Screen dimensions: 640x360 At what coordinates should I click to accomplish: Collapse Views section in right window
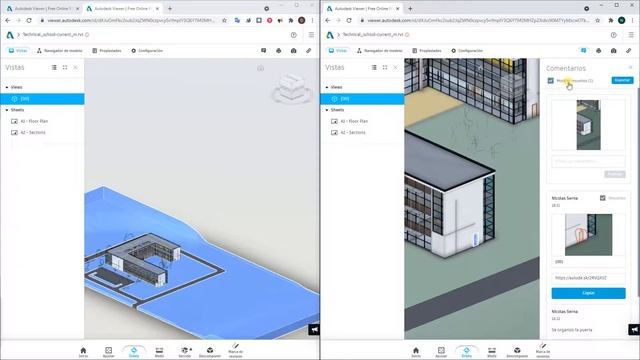pos(327,87)
